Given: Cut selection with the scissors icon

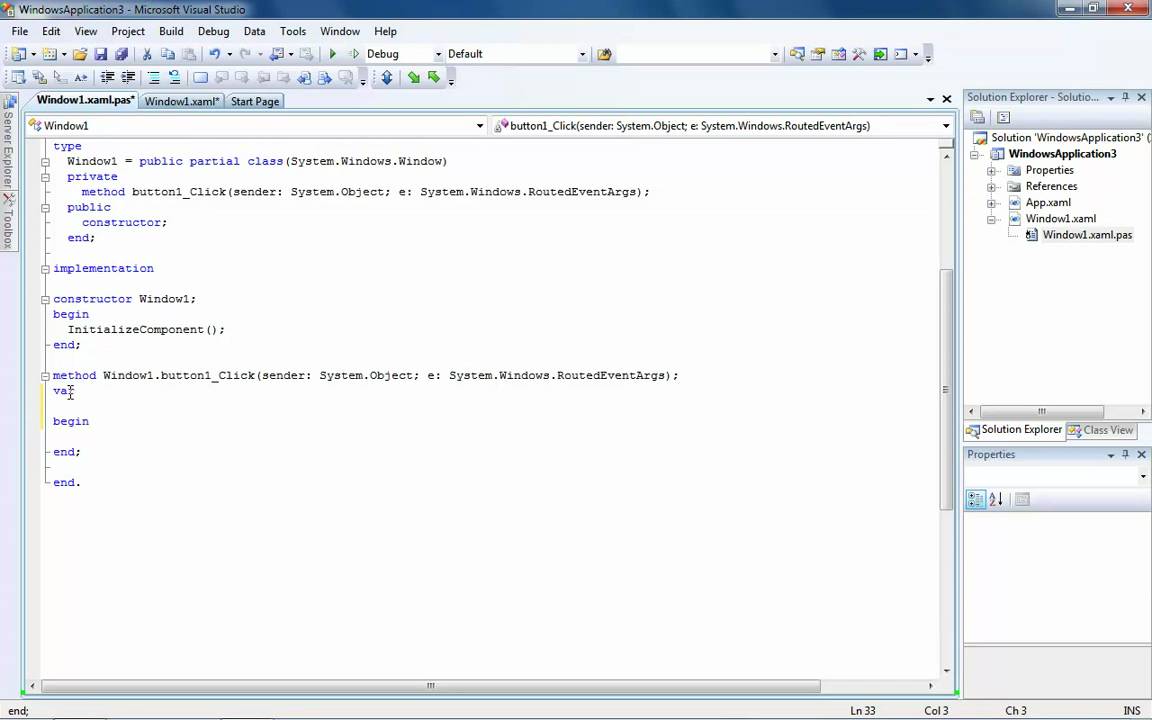Looking at the screenshot, I should pos(147,54).
